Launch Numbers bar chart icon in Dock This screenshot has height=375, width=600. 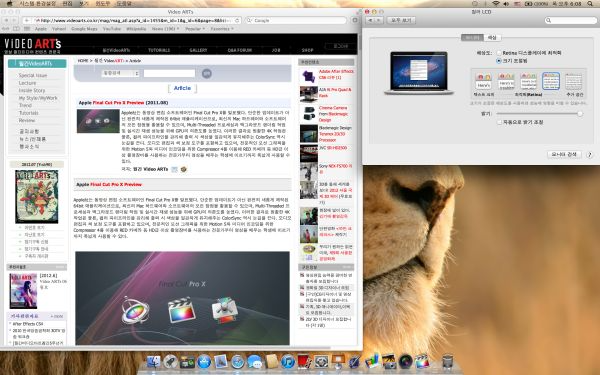pyautogui.click(x=372, y=361)
